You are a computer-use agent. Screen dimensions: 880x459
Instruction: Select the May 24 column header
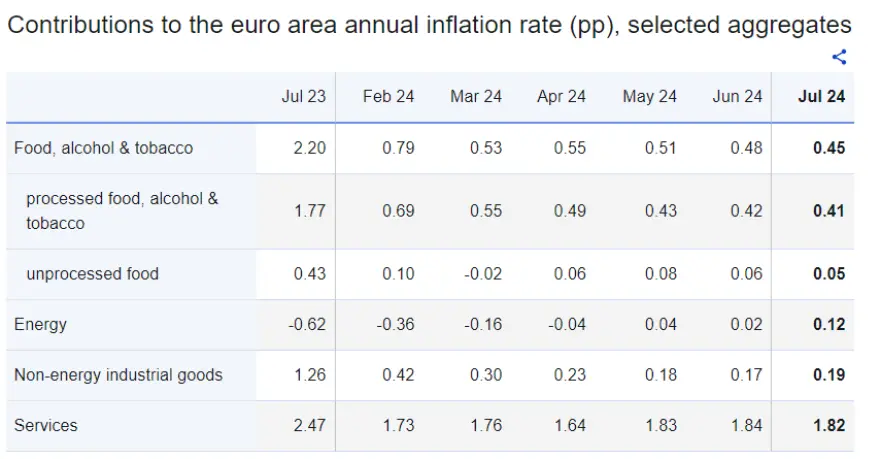tap(649, 96)
